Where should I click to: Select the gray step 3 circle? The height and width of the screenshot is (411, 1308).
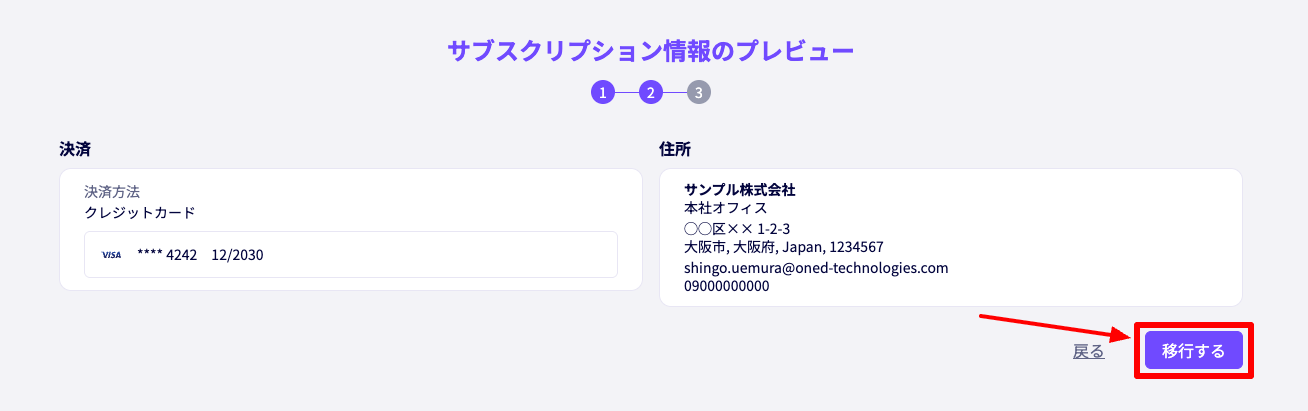pyautogui.click(x=699, y=93)
